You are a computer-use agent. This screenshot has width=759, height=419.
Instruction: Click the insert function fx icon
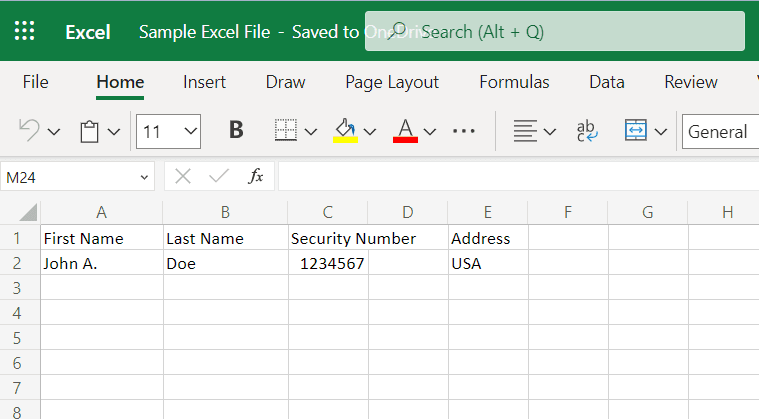pyautogui.click(x=256, y=177)
